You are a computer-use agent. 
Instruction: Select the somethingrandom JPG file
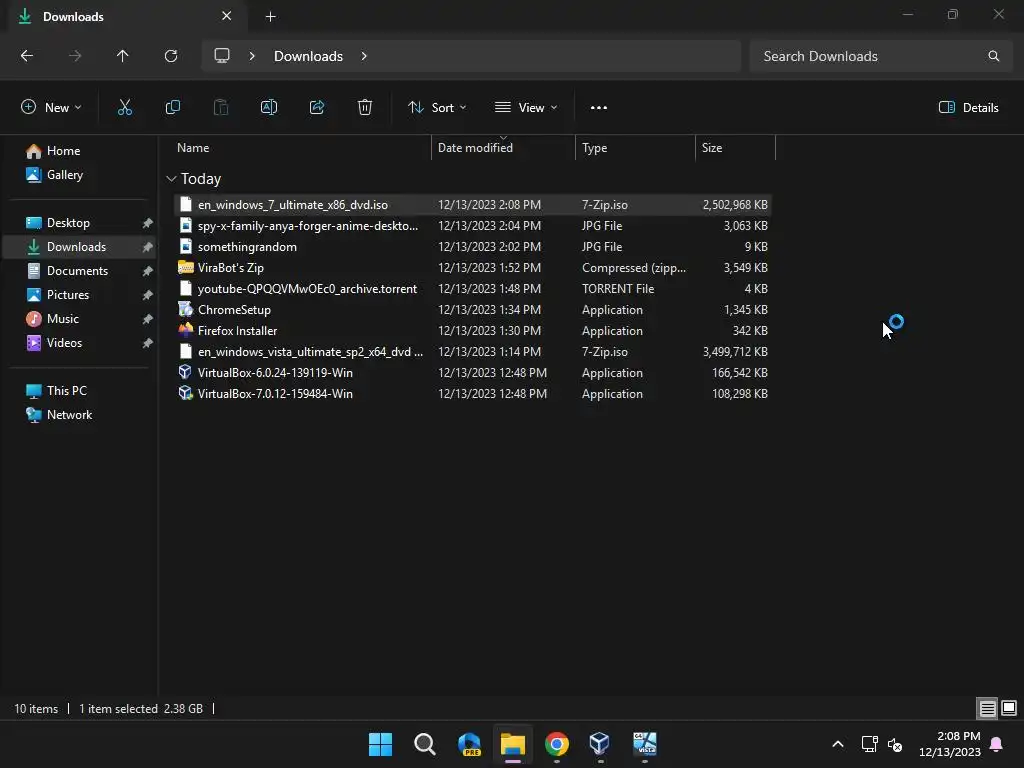[x=473, y=247]
